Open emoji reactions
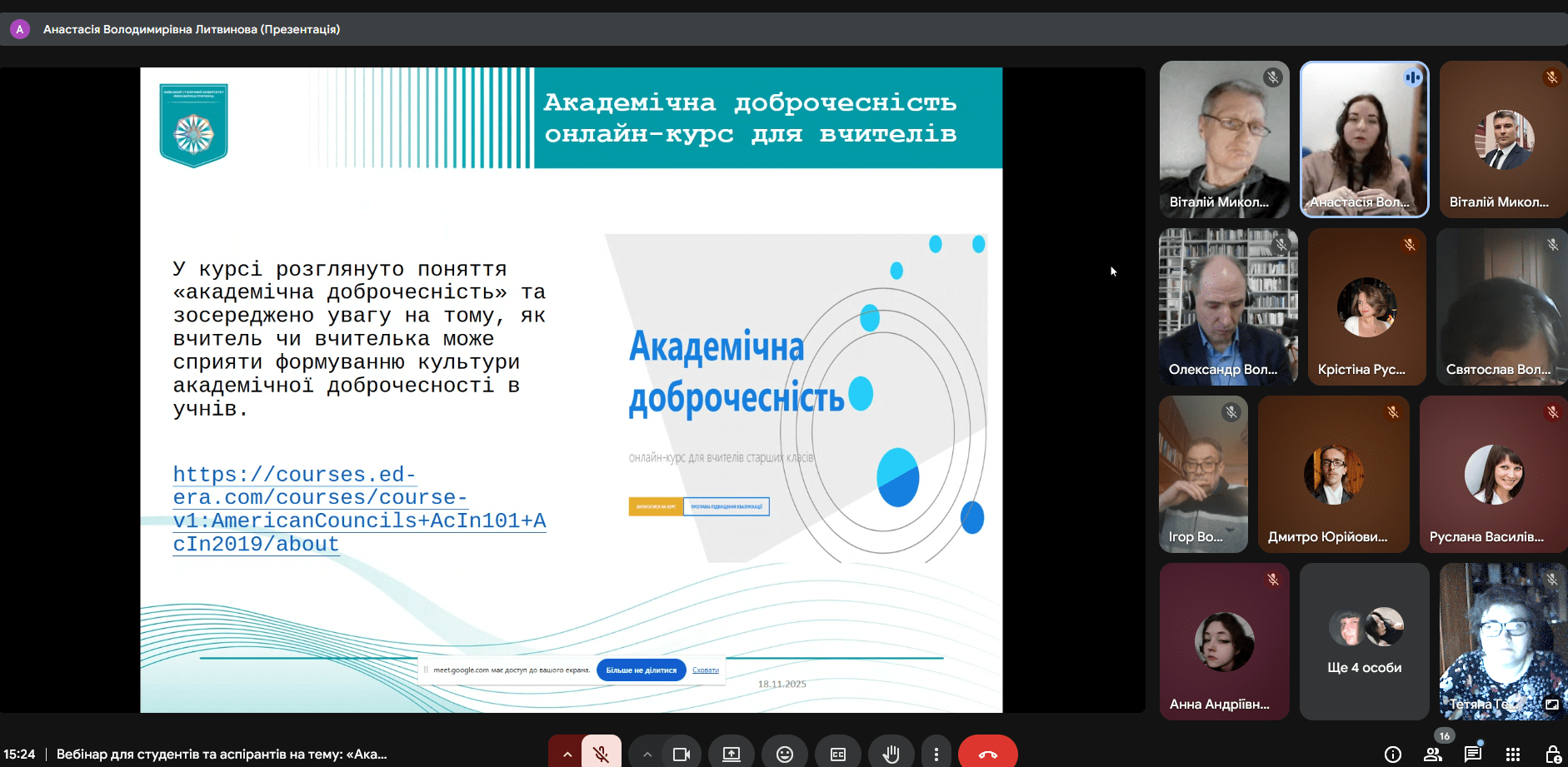Screen dimensions: 1568x767 [x=784, y=754]
